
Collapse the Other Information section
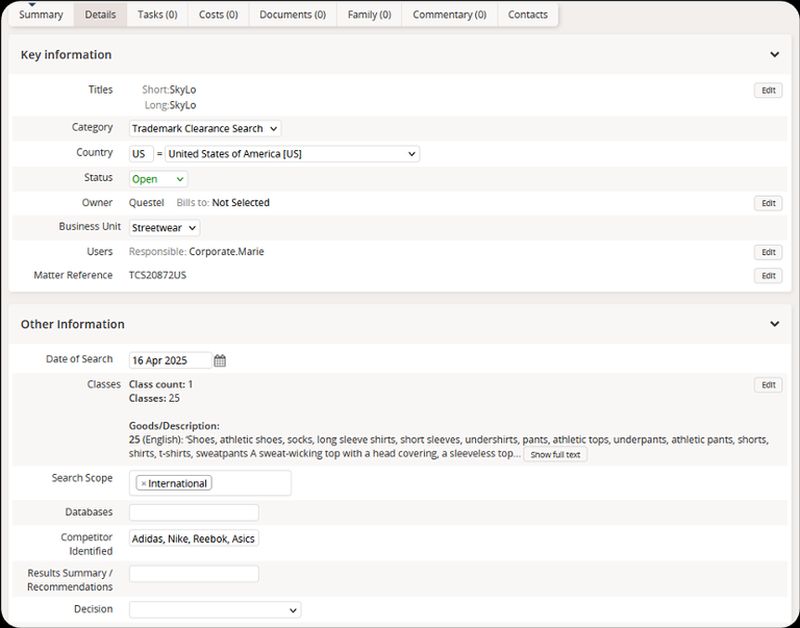point(774,324)
